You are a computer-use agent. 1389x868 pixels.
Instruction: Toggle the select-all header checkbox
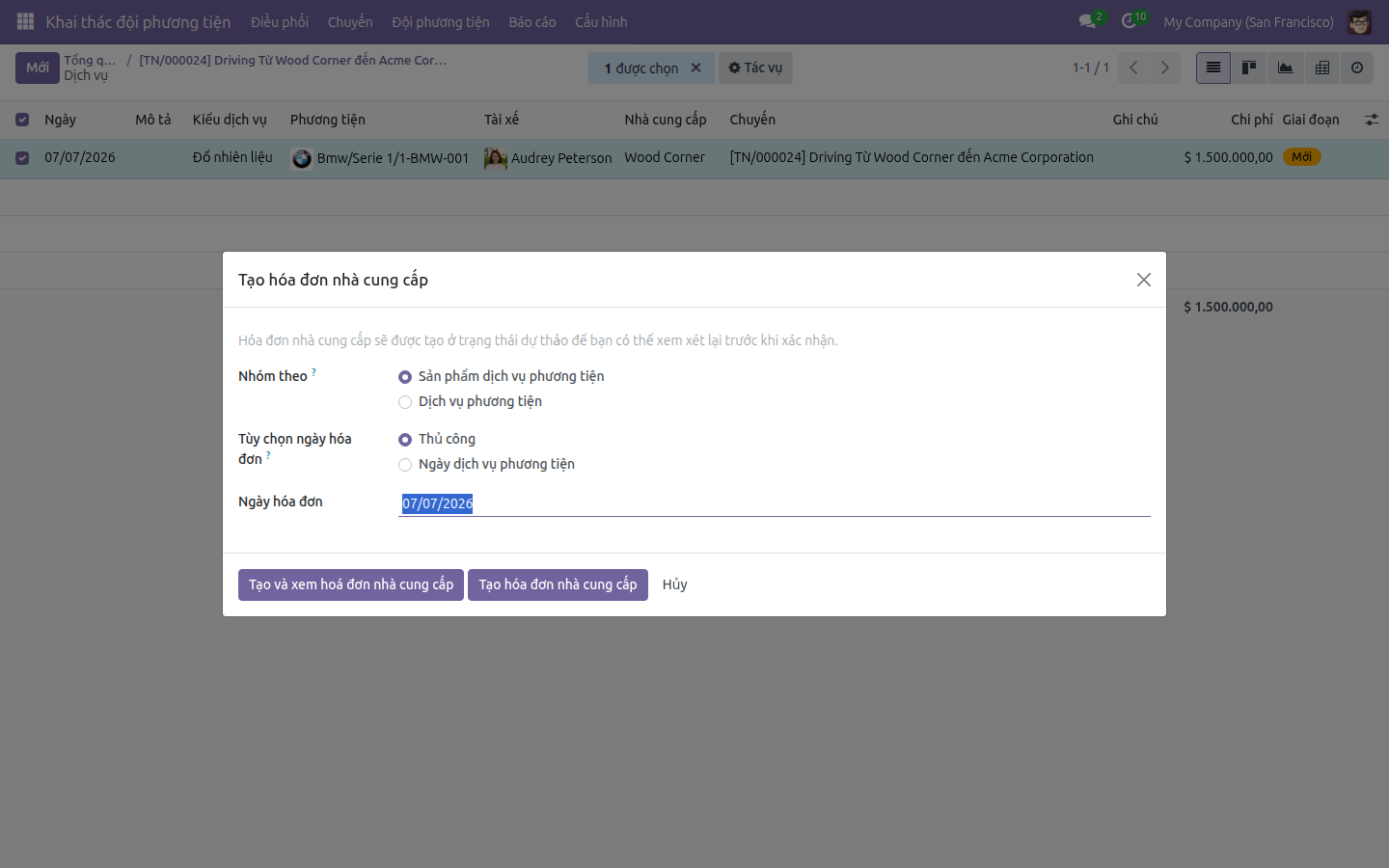pyautogui.click(x=22, y=120)
